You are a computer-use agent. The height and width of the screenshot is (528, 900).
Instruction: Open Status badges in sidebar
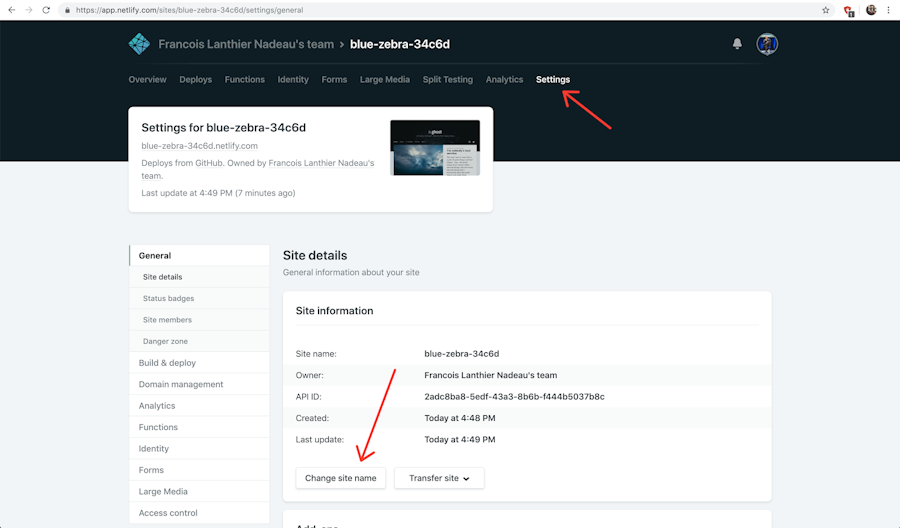(x=199, y=298)
